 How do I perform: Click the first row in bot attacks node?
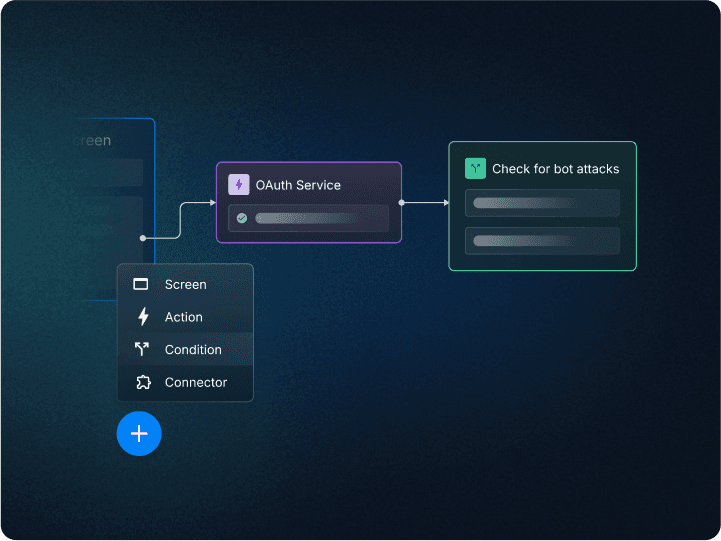[542, 203]
